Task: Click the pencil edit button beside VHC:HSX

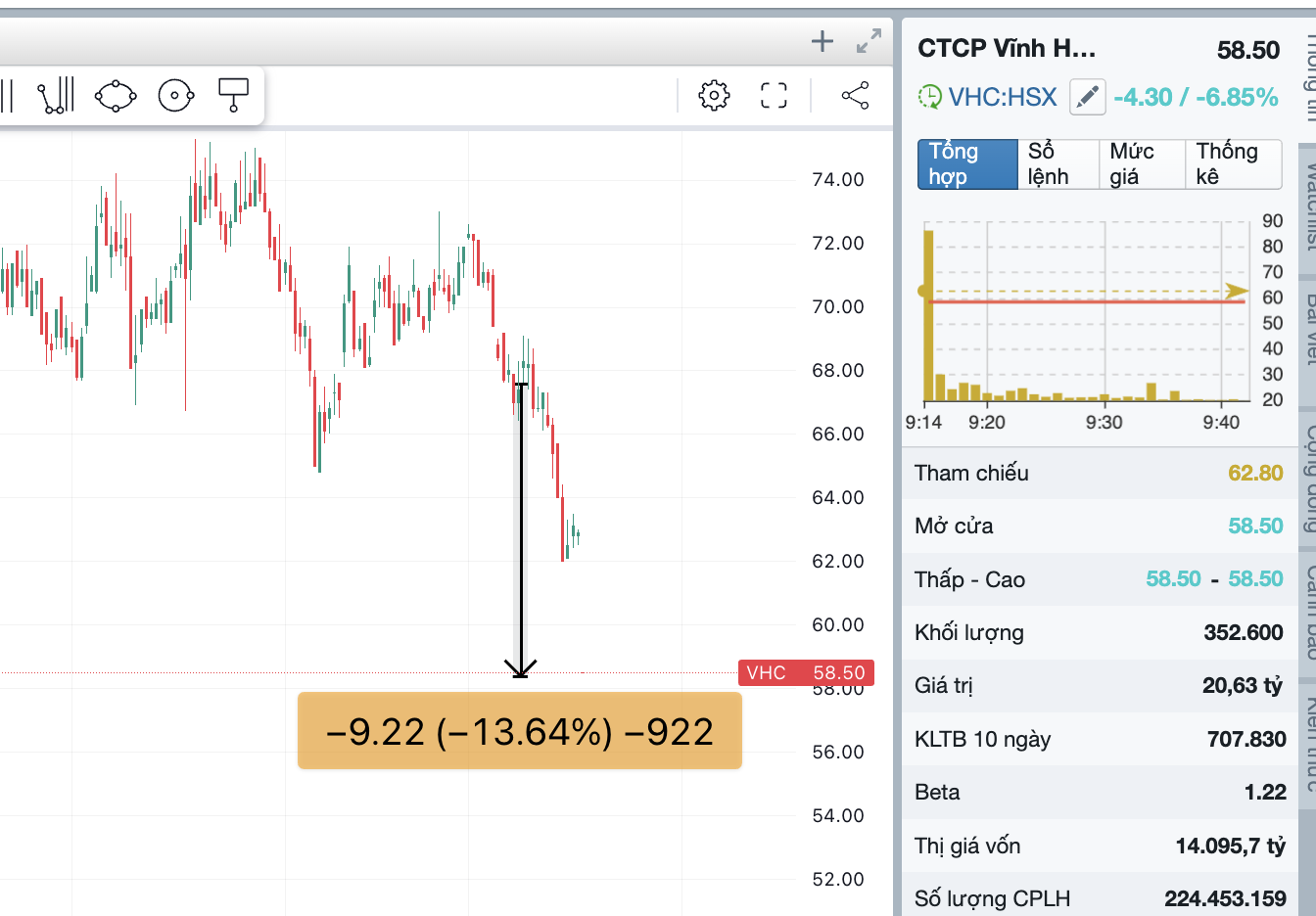Action: coord(1087,97)
